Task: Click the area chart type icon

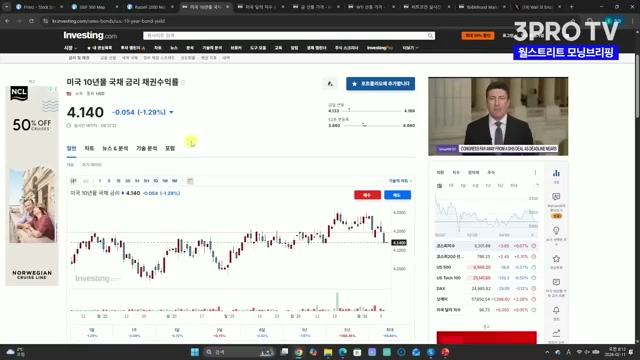Action: pos(86,181)
